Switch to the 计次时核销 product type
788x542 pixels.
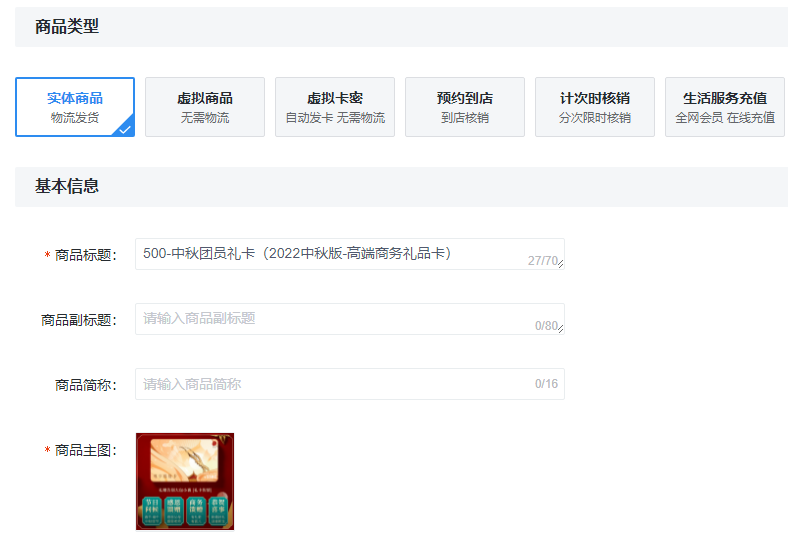(x=595, y=107)
